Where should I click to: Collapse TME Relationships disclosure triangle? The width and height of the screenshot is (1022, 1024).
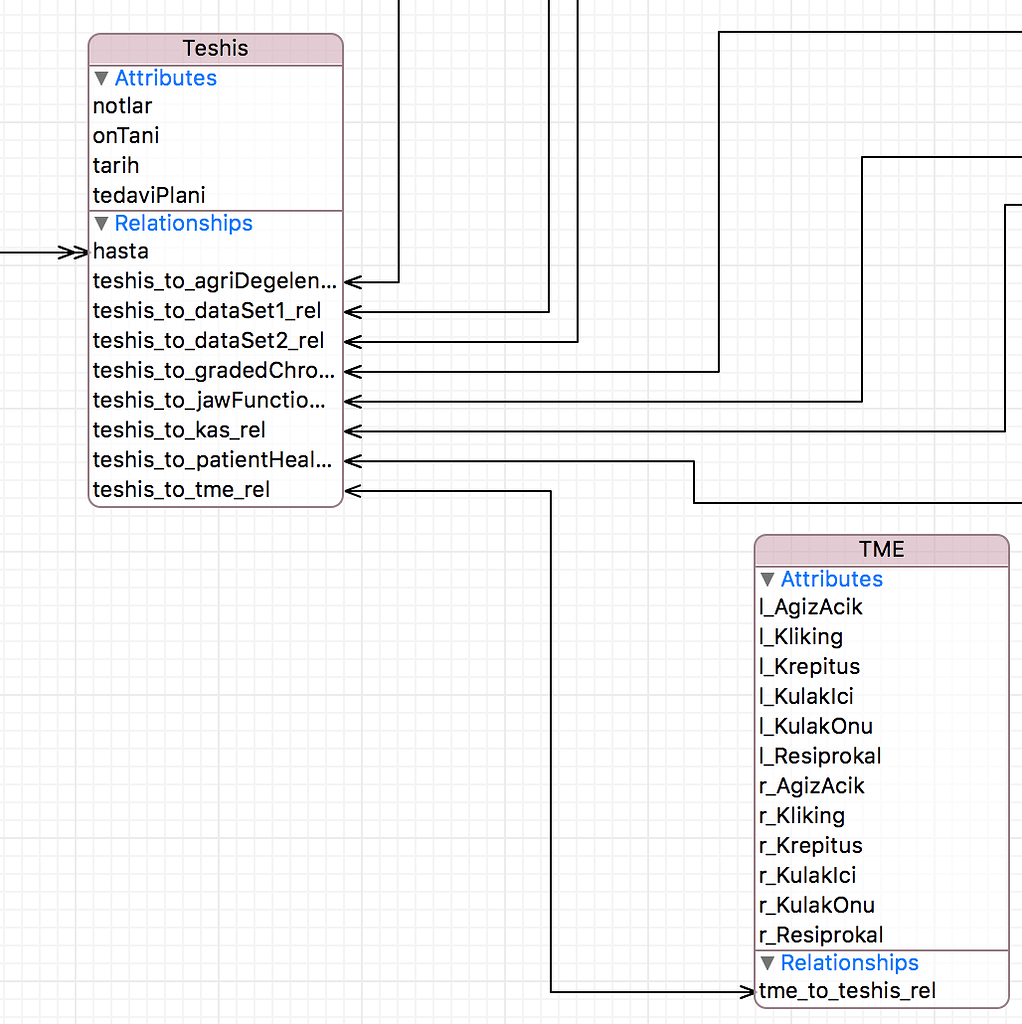(768, 963)
